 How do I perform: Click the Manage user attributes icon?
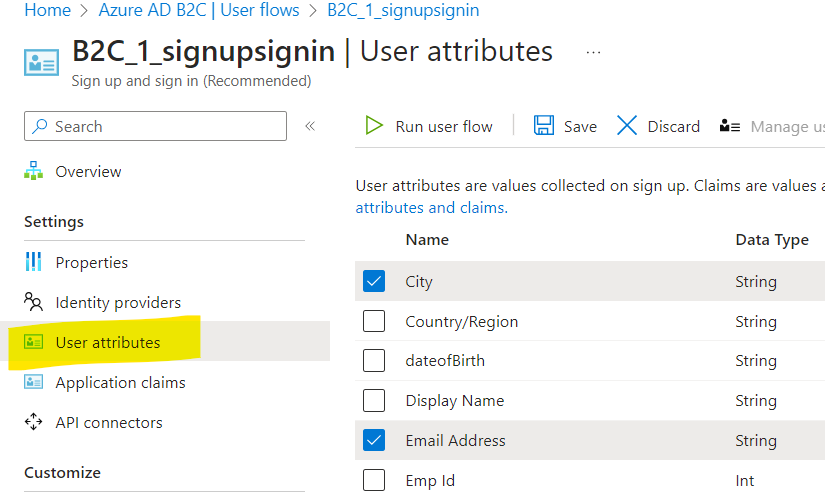pyautogui.click(x=730, y=126)
